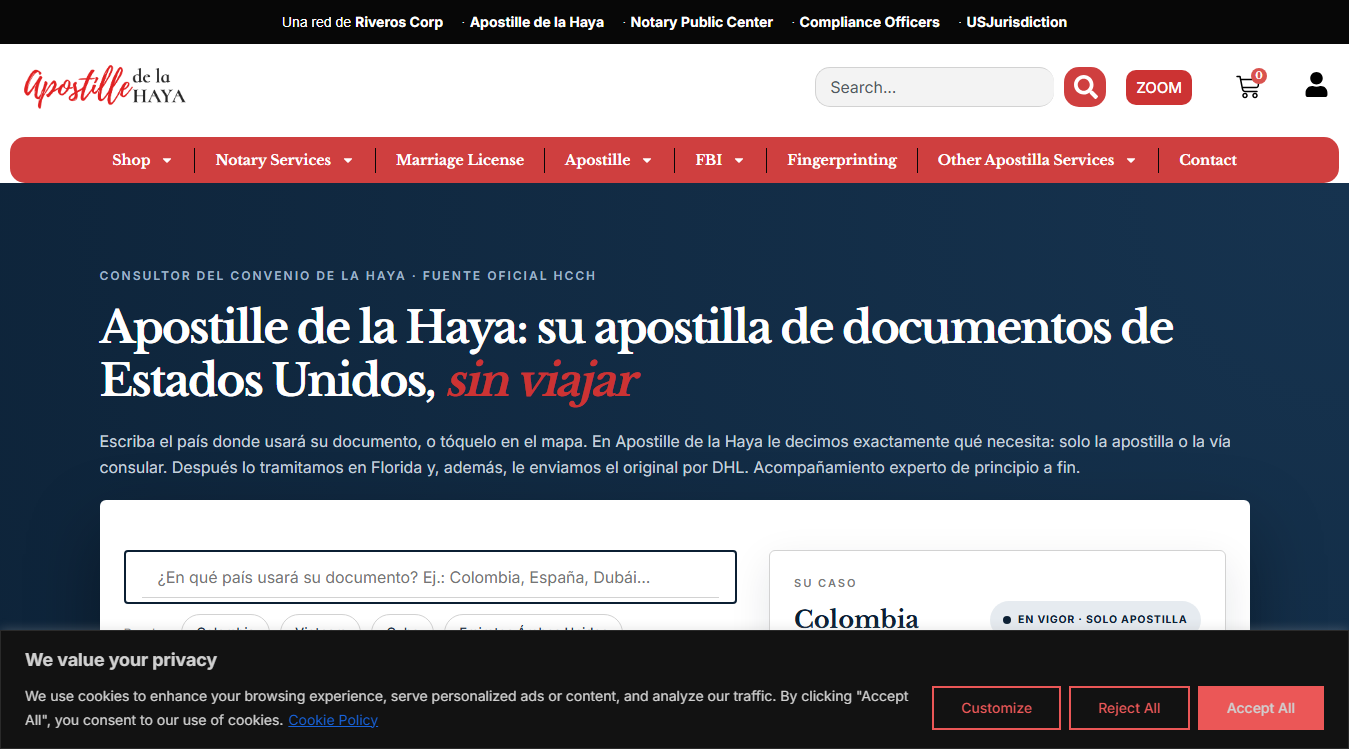
Task: Click the 'We value your privacy' heading
Action: click(x=121, y=660)
